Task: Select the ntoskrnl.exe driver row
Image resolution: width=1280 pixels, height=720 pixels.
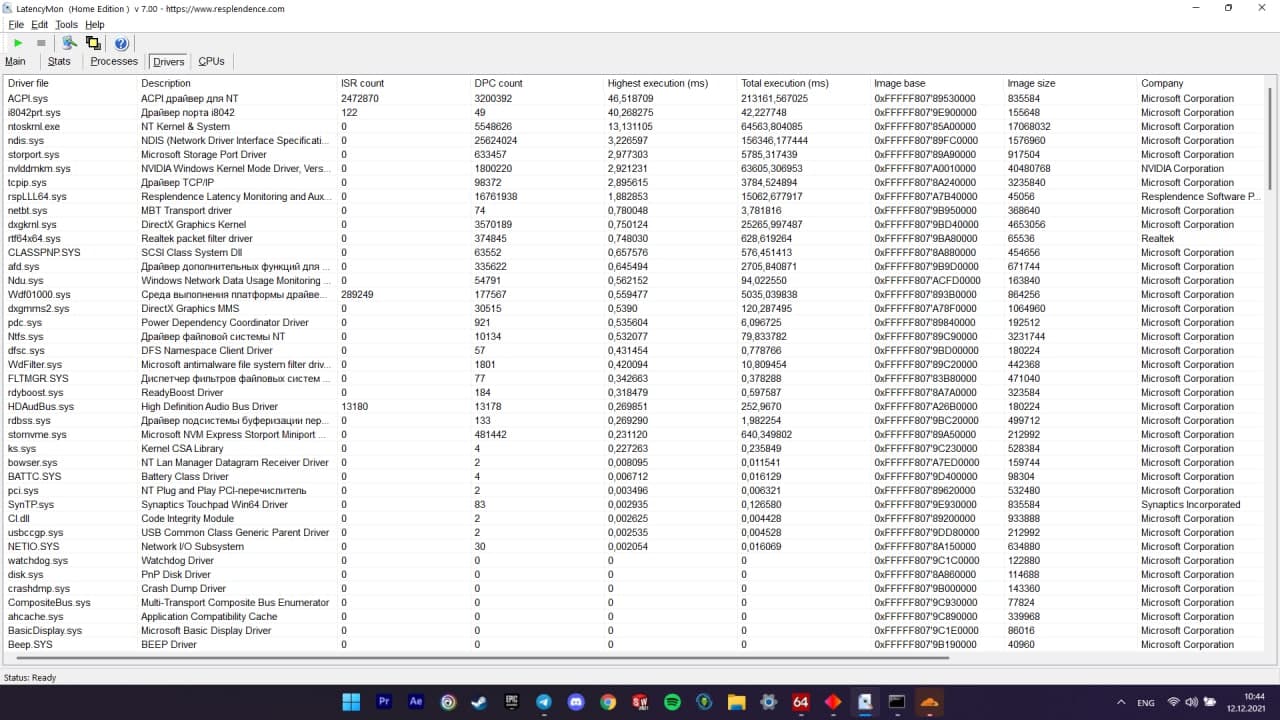Action: pos(635,127)
